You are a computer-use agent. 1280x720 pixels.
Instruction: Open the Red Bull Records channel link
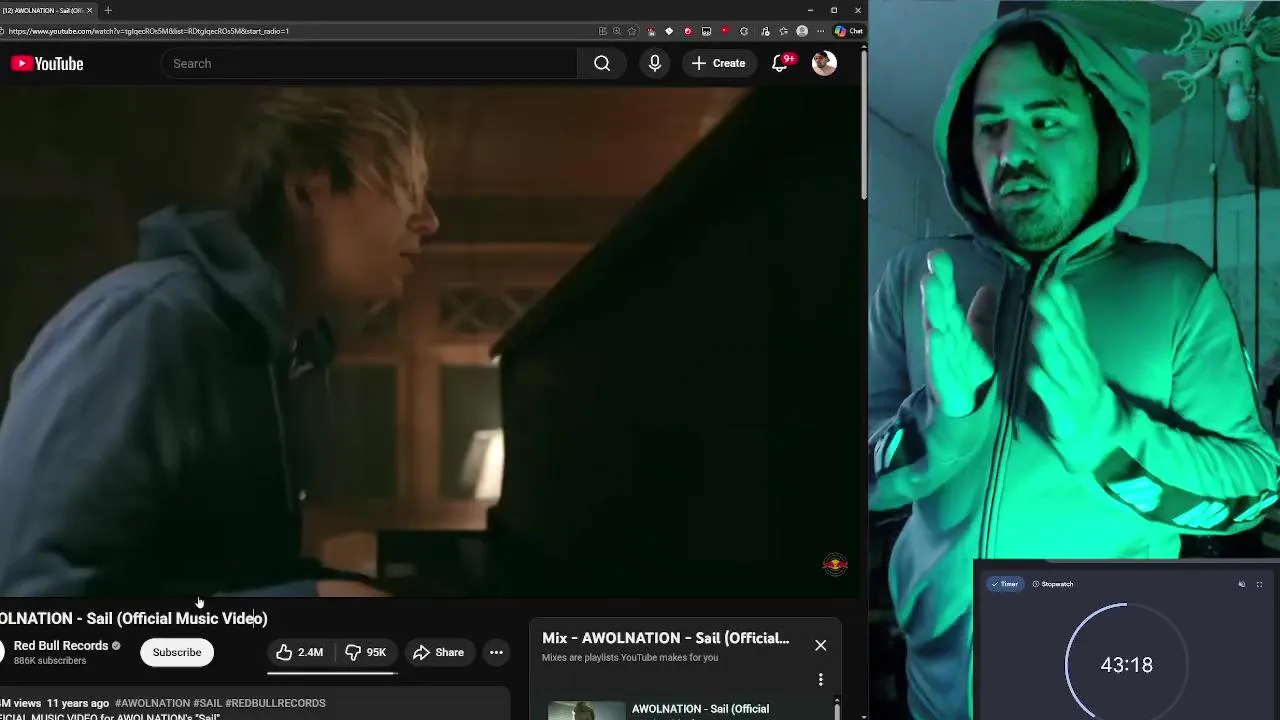click(61, 646)
